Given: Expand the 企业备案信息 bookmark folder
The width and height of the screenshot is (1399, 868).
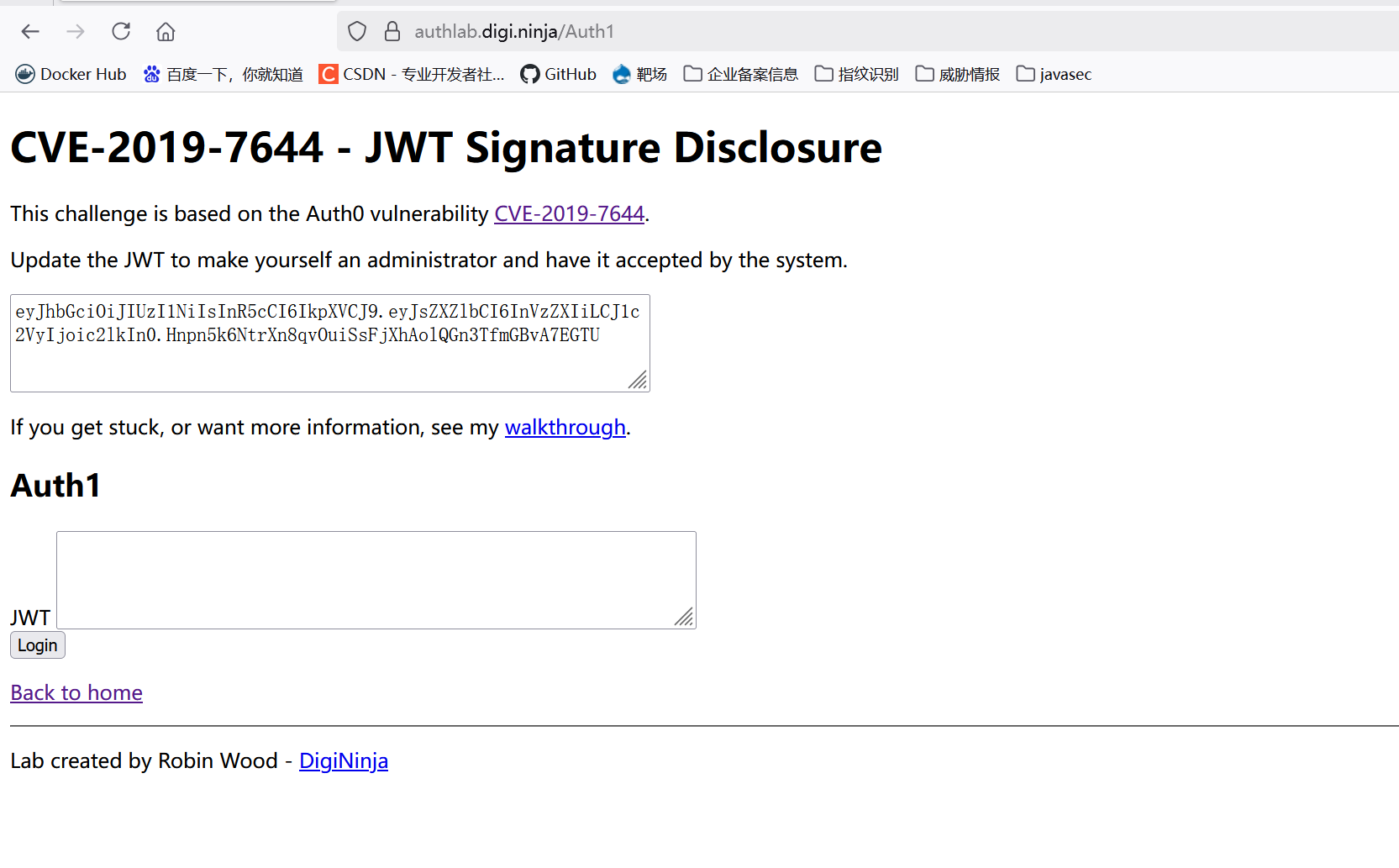Looking at the screenshot, I should (741, 74).
